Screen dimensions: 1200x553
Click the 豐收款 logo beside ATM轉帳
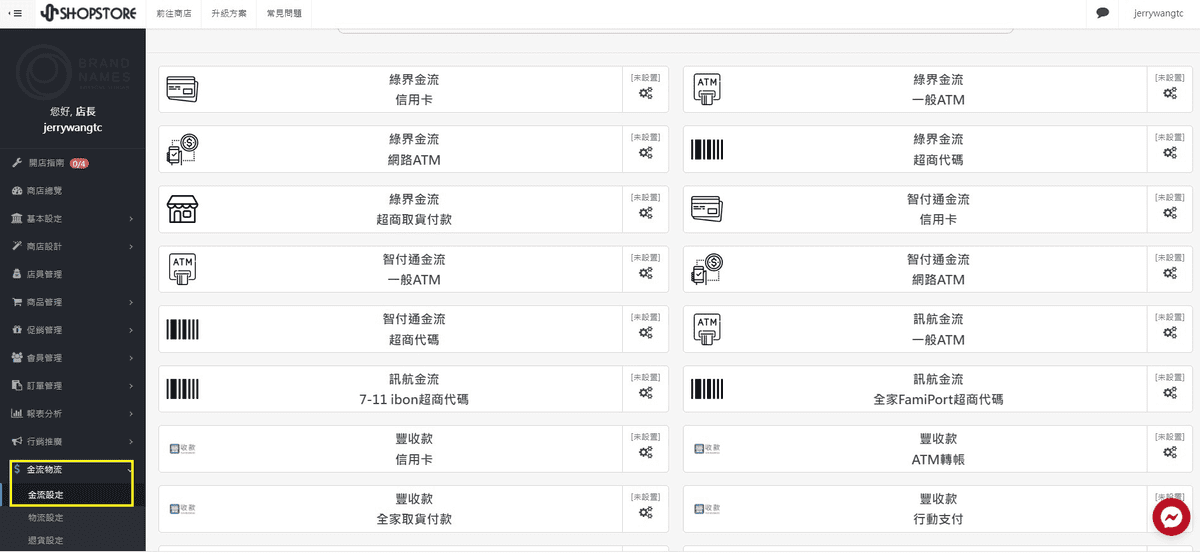tap(707, 449)
